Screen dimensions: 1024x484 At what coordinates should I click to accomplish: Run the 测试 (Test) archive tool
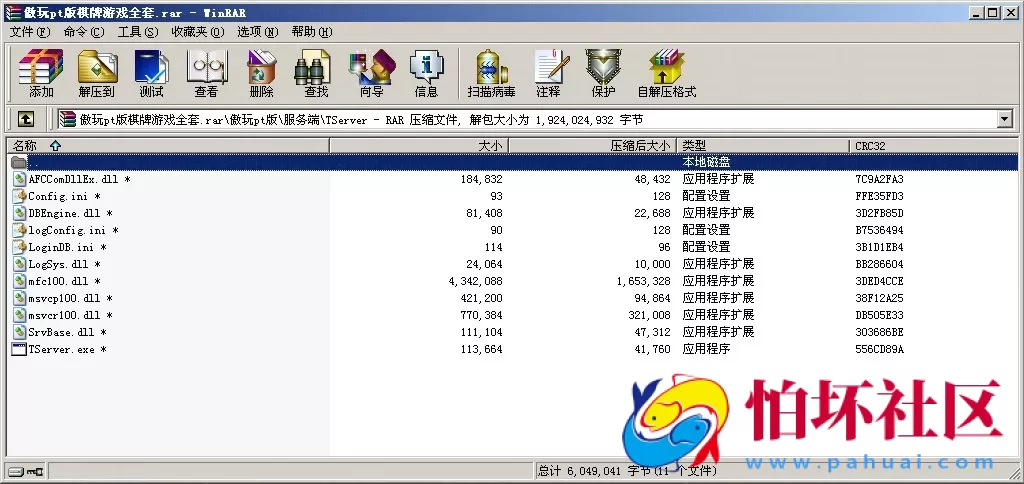tap(152, 72)
